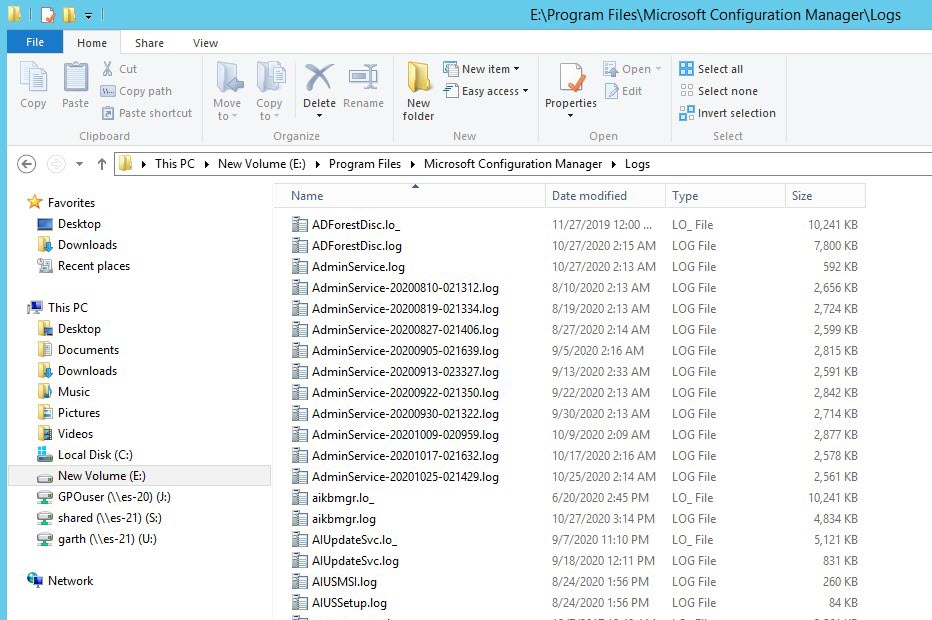Select Network in navigation pane

[x=60, y=581]
